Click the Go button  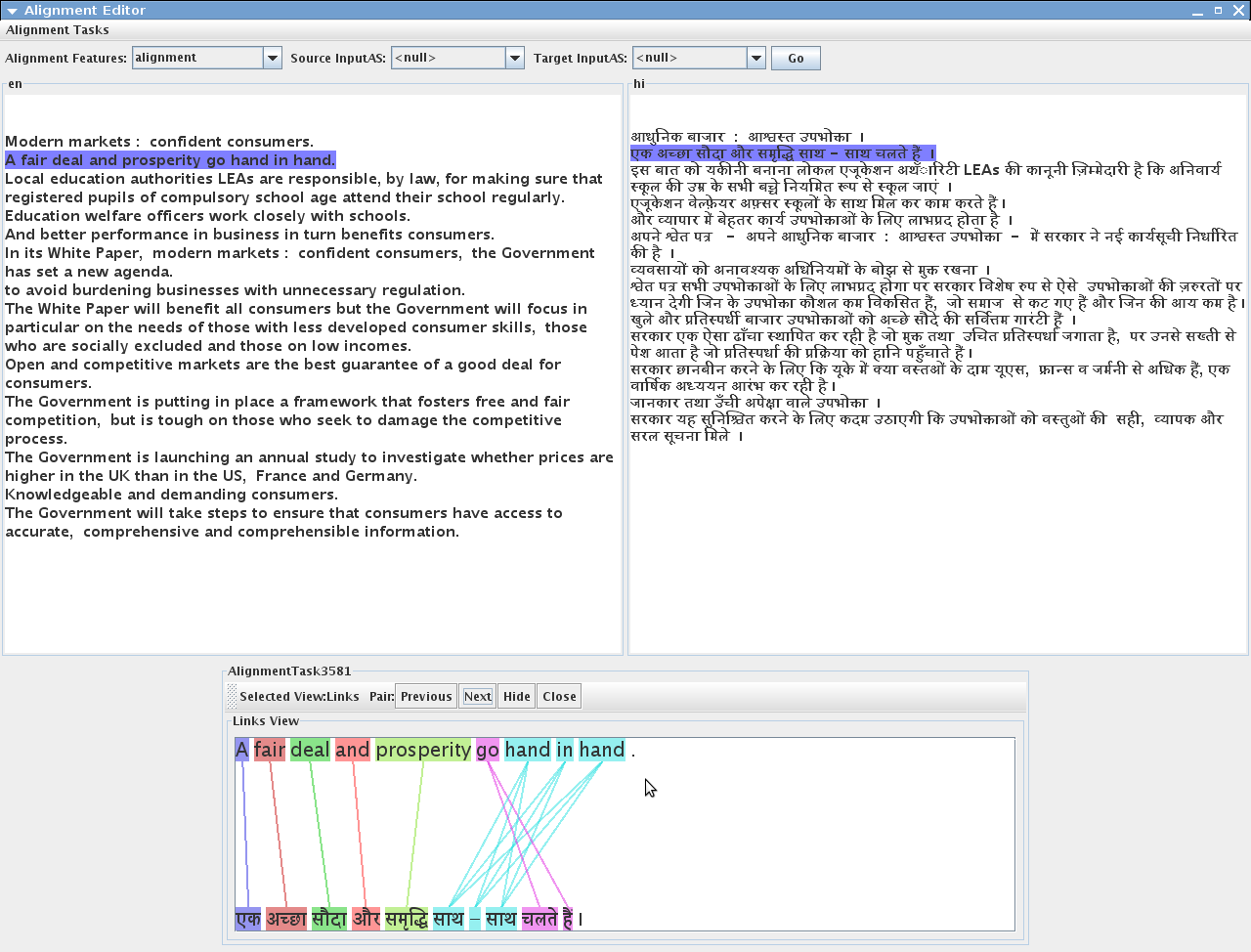(x=796, y=59)
